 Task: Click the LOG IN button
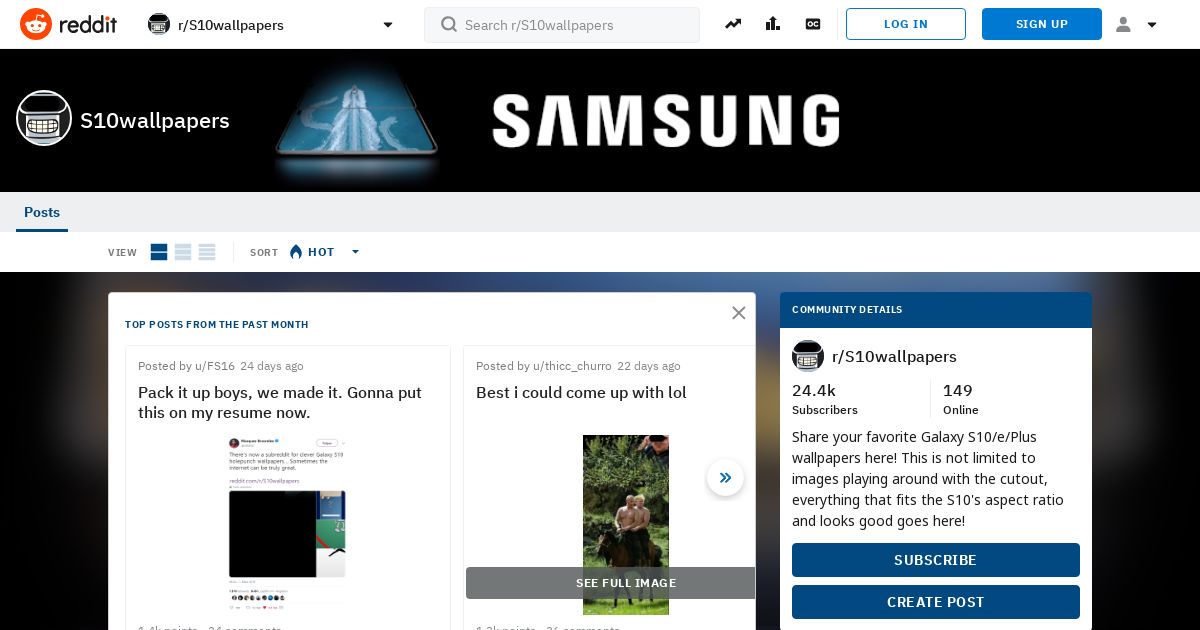click(x=906, y=24)
